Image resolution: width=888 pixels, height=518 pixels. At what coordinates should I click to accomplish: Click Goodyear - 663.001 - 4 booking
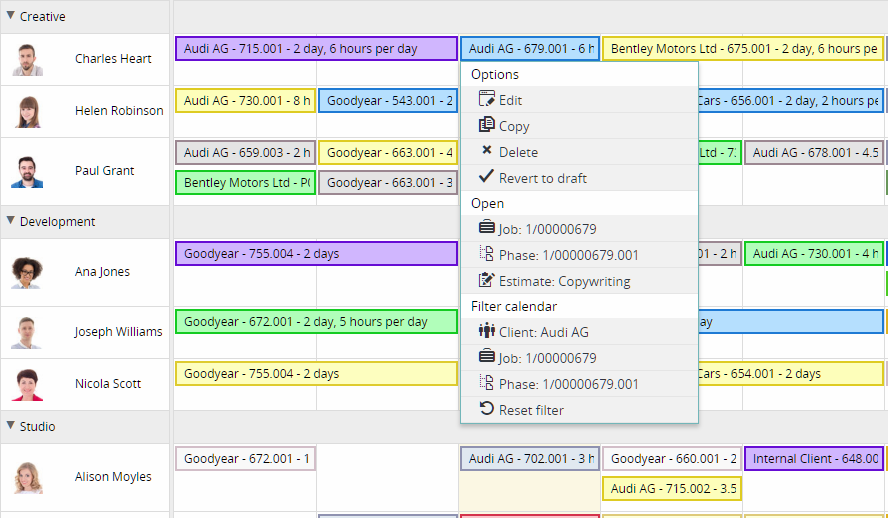388,153
